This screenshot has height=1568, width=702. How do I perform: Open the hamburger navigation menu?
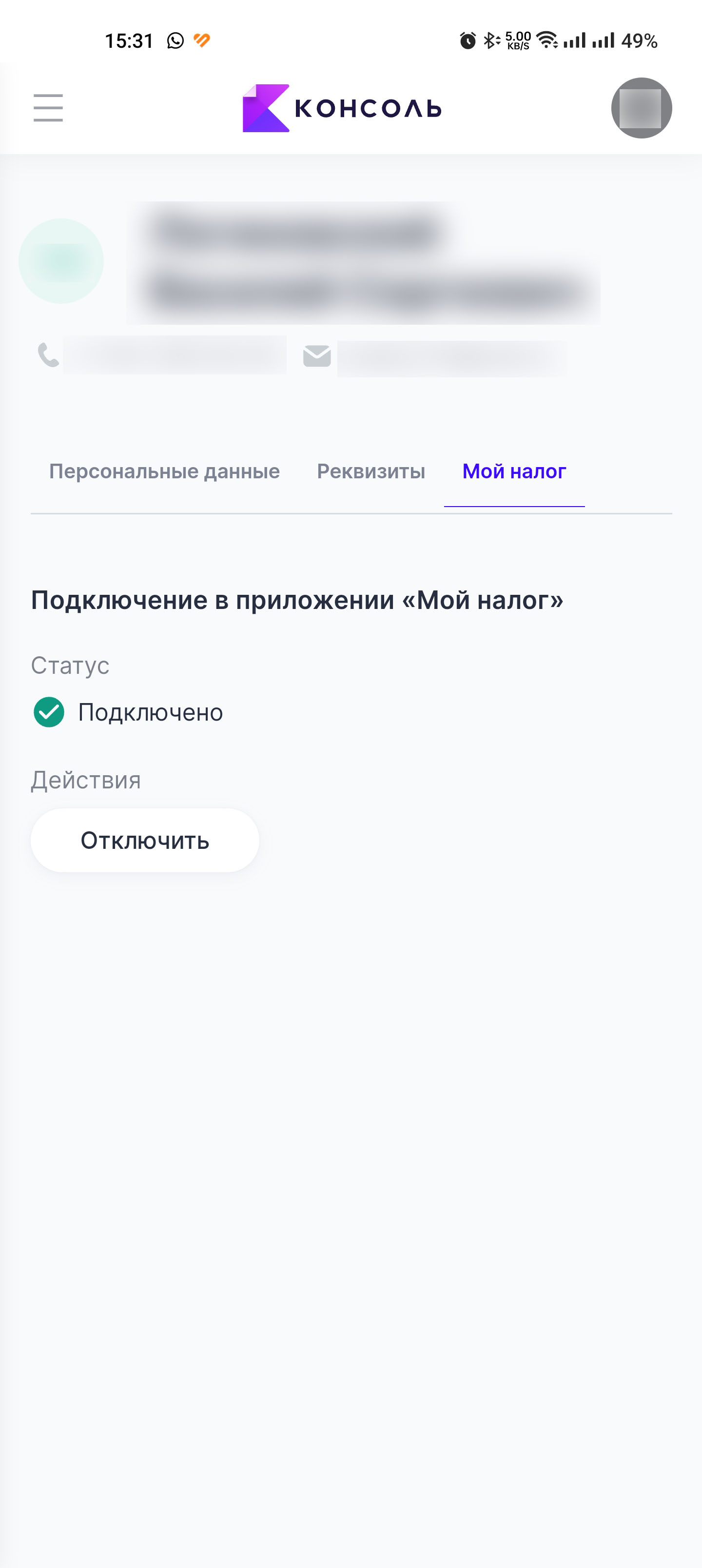pyautogui.click(x=48, y=108)
